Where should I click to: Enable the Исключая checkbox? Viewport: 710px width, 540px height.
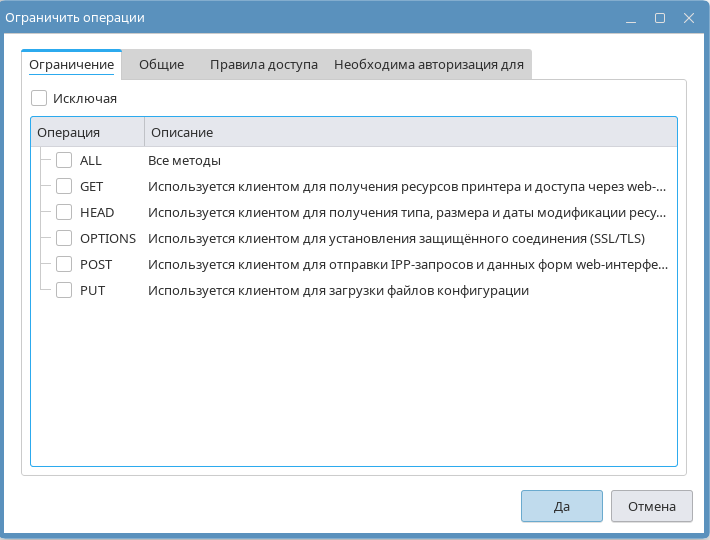(x=39, y=98)
